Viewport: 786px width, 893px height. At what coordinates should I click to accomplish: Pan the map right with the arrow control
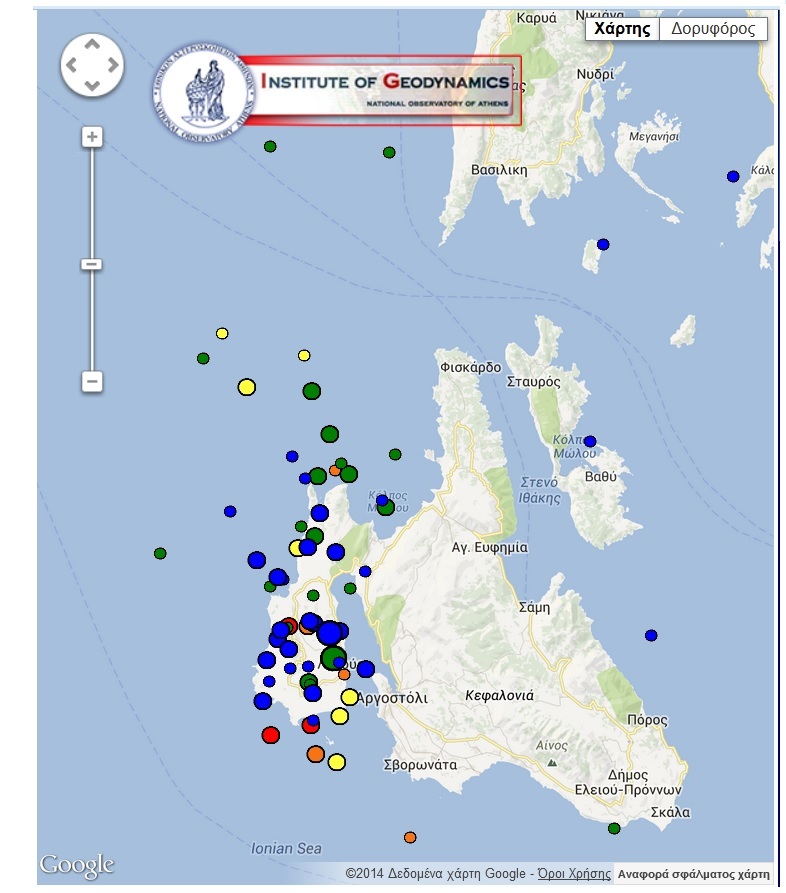click(113, 66)
